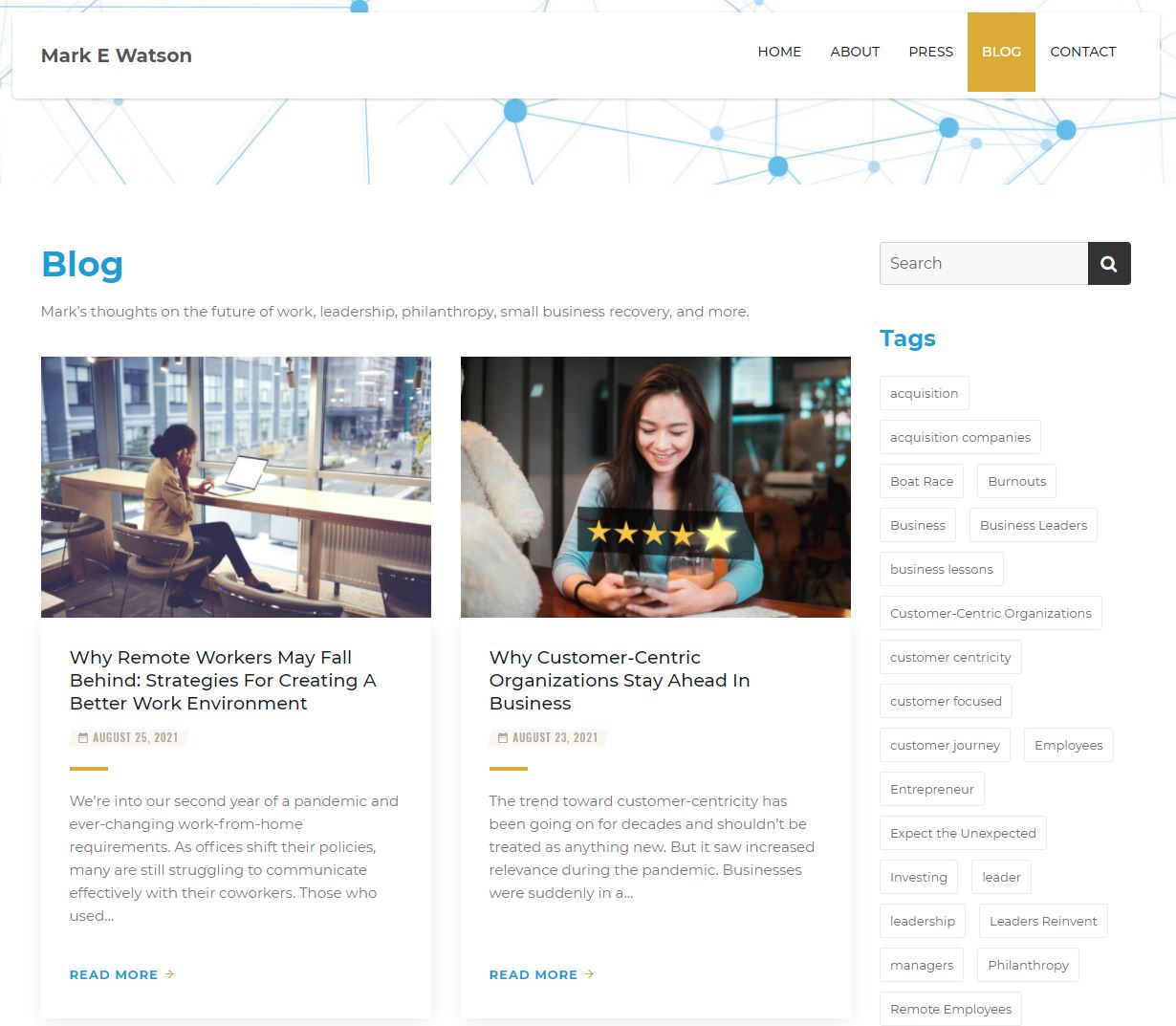Viewport: 1176px width, 1026px height.
Task: Select the highlighted BLOG tab
Action: 1001,52
